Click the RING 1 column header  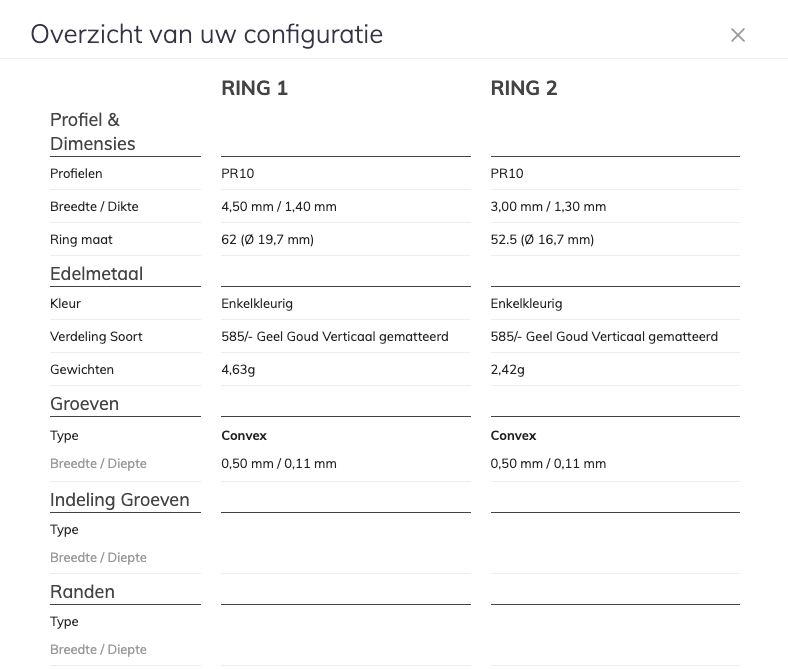(x=254, y=88)
